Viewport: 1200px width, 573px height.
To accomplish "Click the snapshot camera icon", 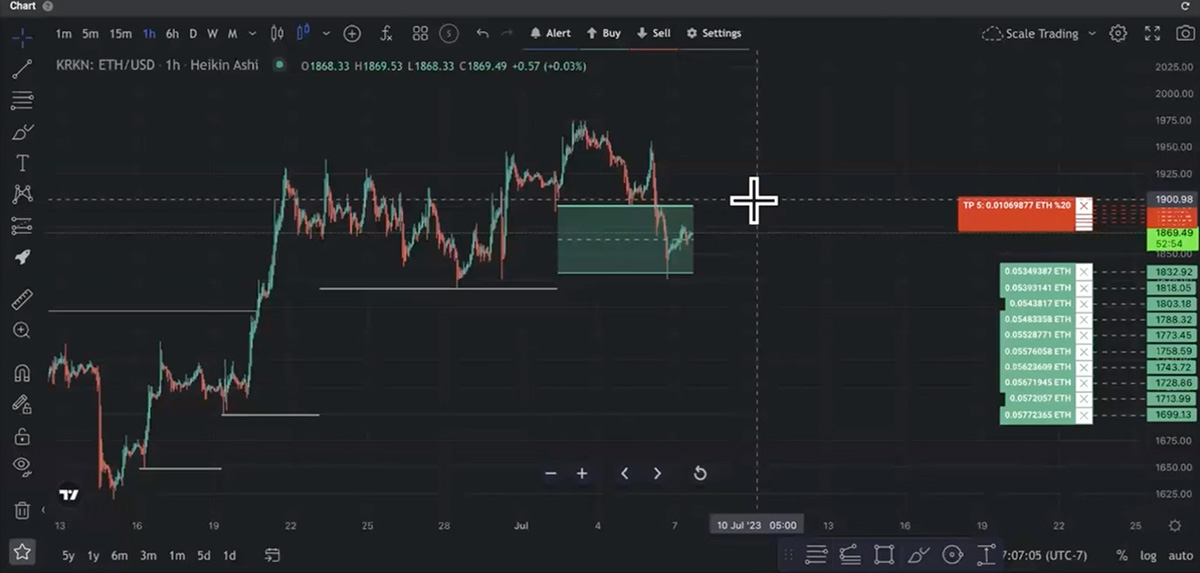I will (x=1183, y=33).
